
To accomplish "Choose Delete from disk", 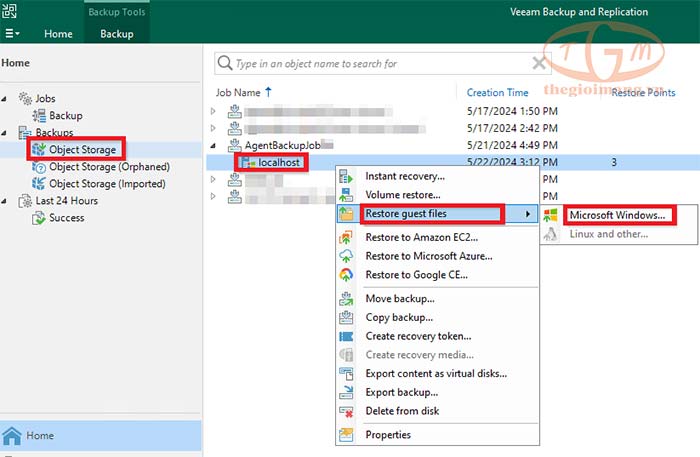I will click(402, 411).
